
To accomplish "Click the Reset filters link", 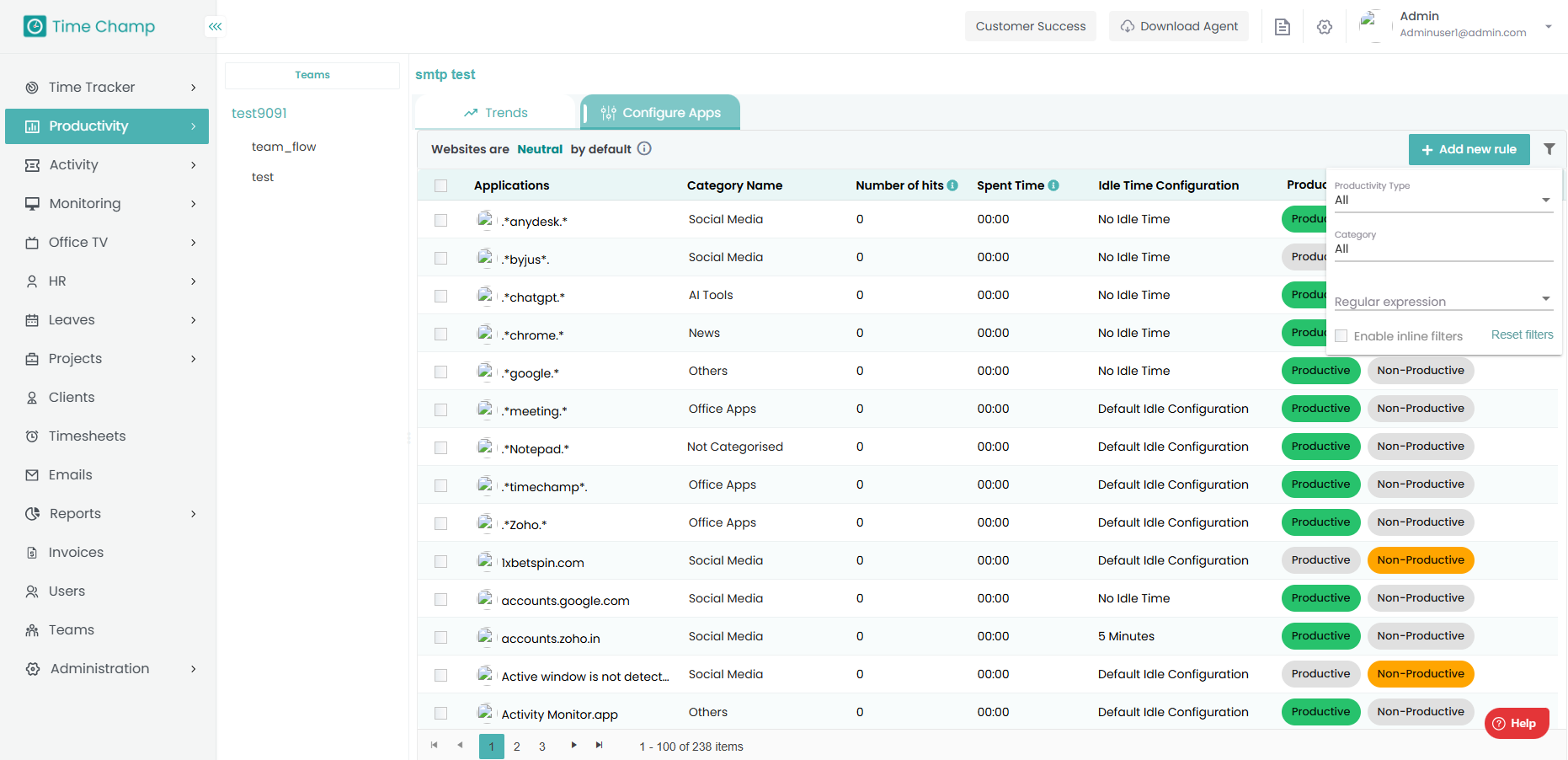I will point(1522,335).
